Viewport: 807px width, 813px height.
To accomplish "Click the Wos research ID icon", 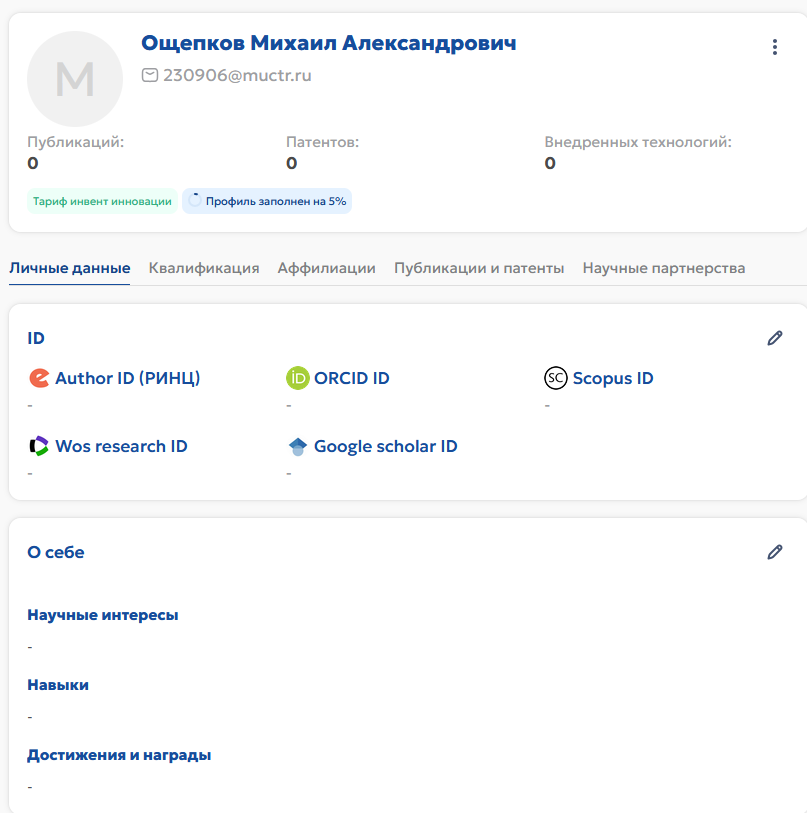I will [x=39, y=446].
